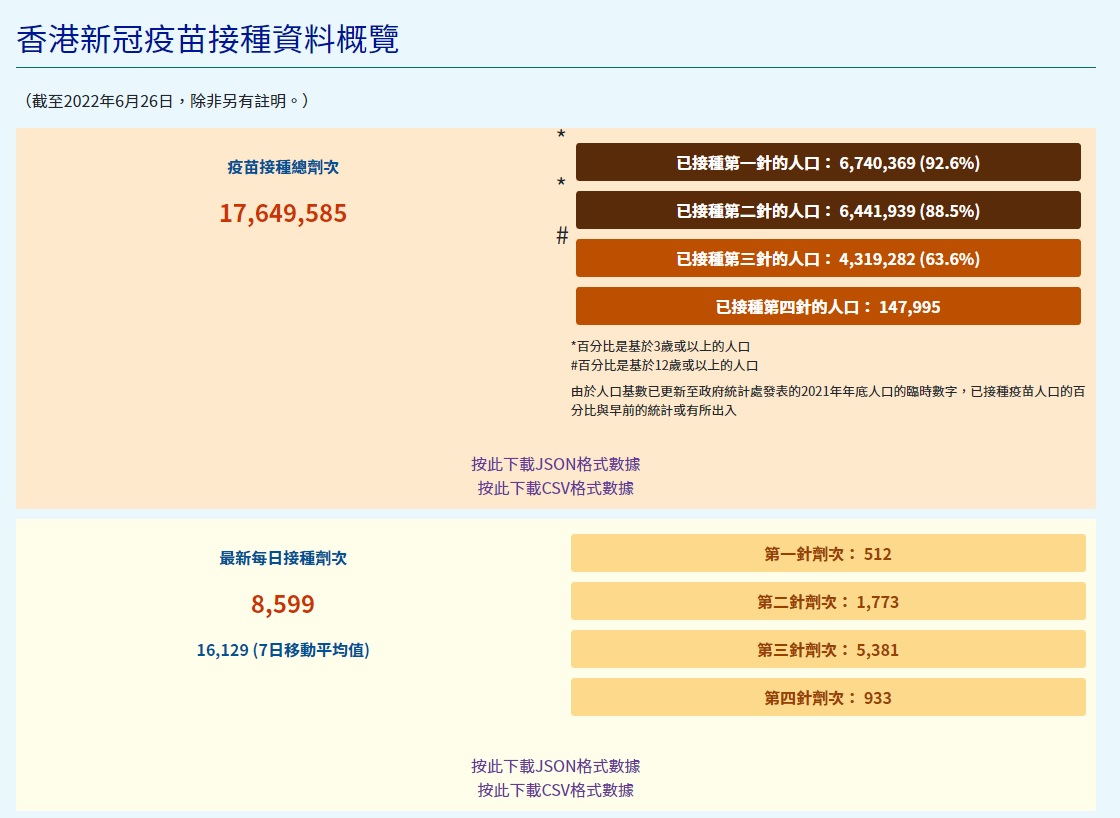Select the 已接種第一針的人口 bar
Screen dimensions: 1120x818
click(x=828, y=163)
